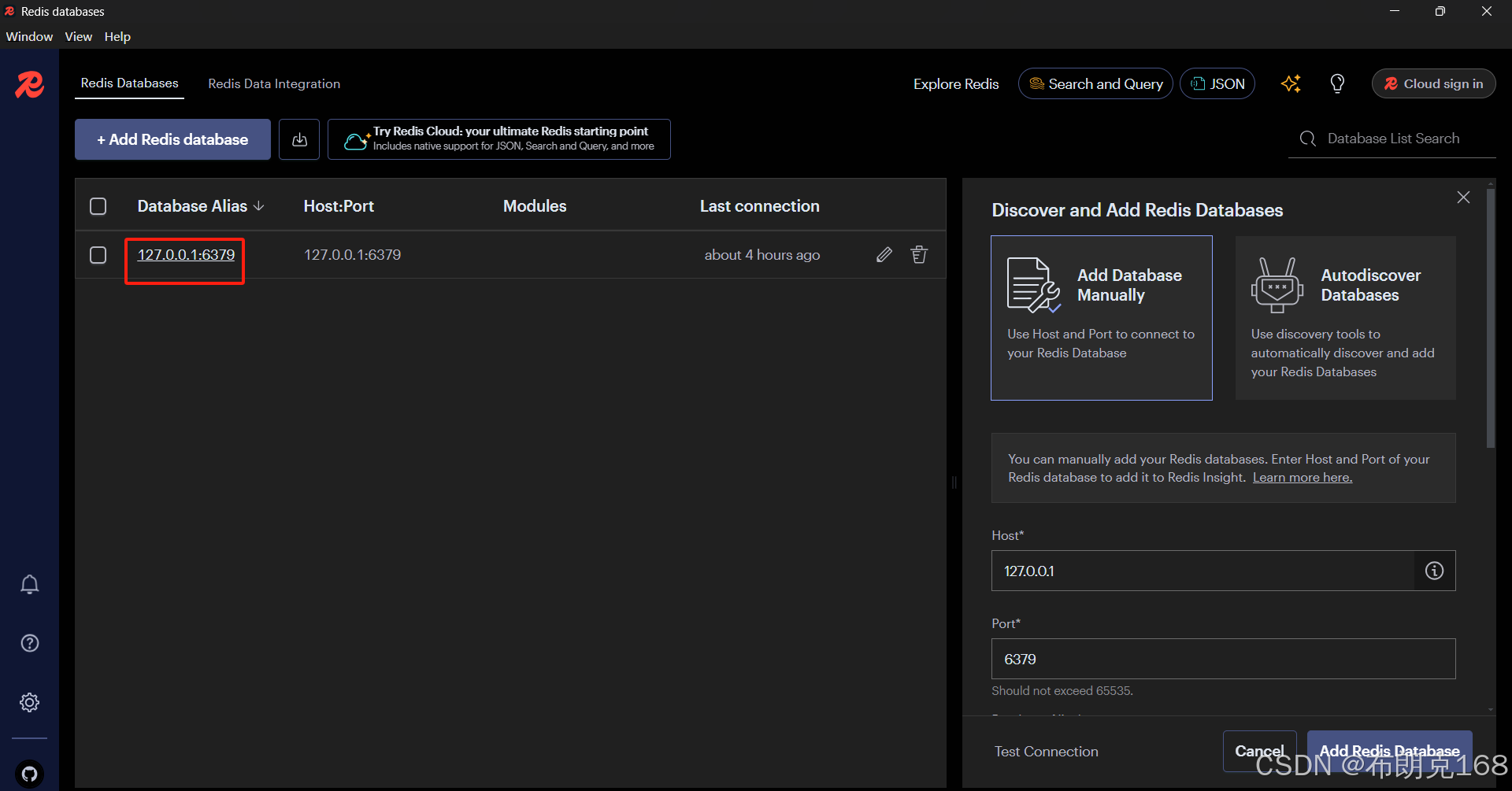Toggle the select-all databases checkbox

pyautogui.click(x=98, y=206)
